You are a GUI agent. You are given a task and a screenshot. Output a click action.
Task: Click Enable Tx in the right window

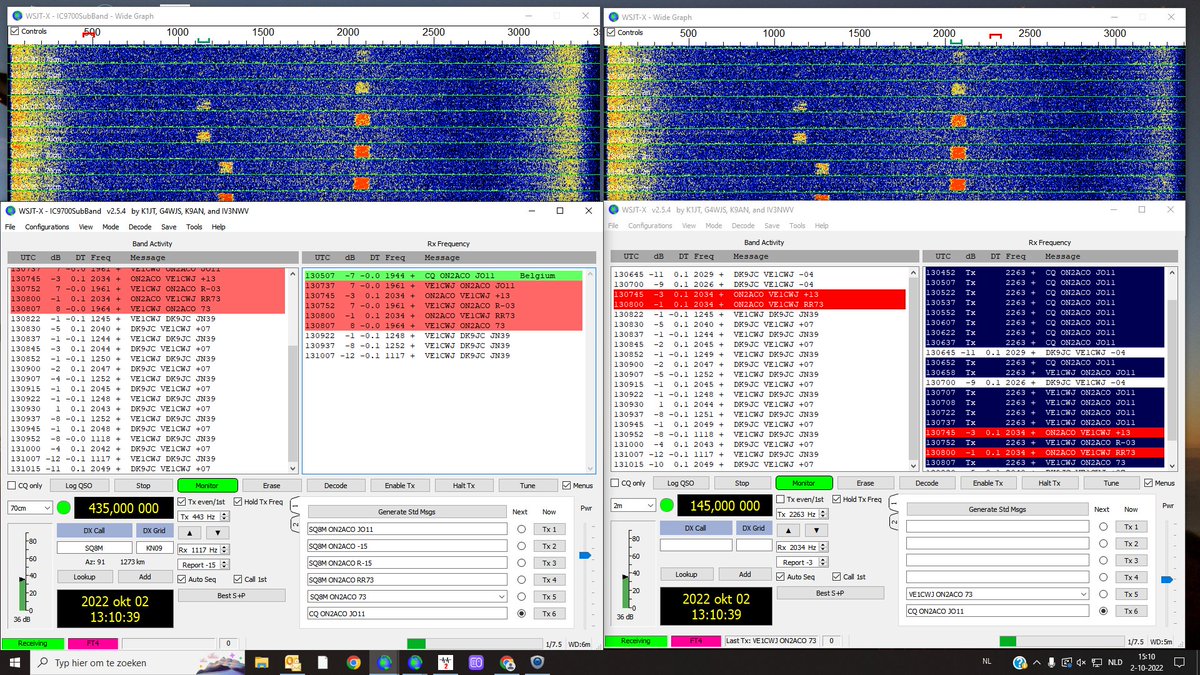[x=988, y=482]
